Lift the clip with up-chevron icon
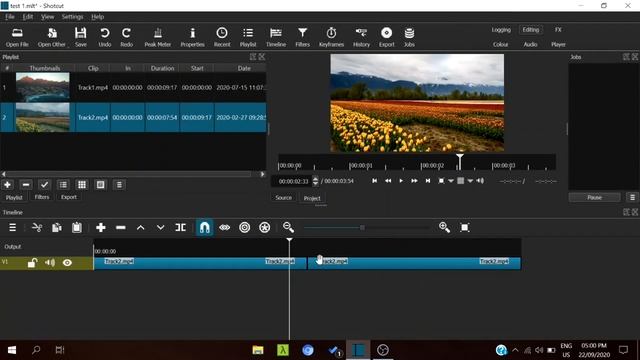The height and width of the screenshot is (360, 640). (x=140, y=227)
